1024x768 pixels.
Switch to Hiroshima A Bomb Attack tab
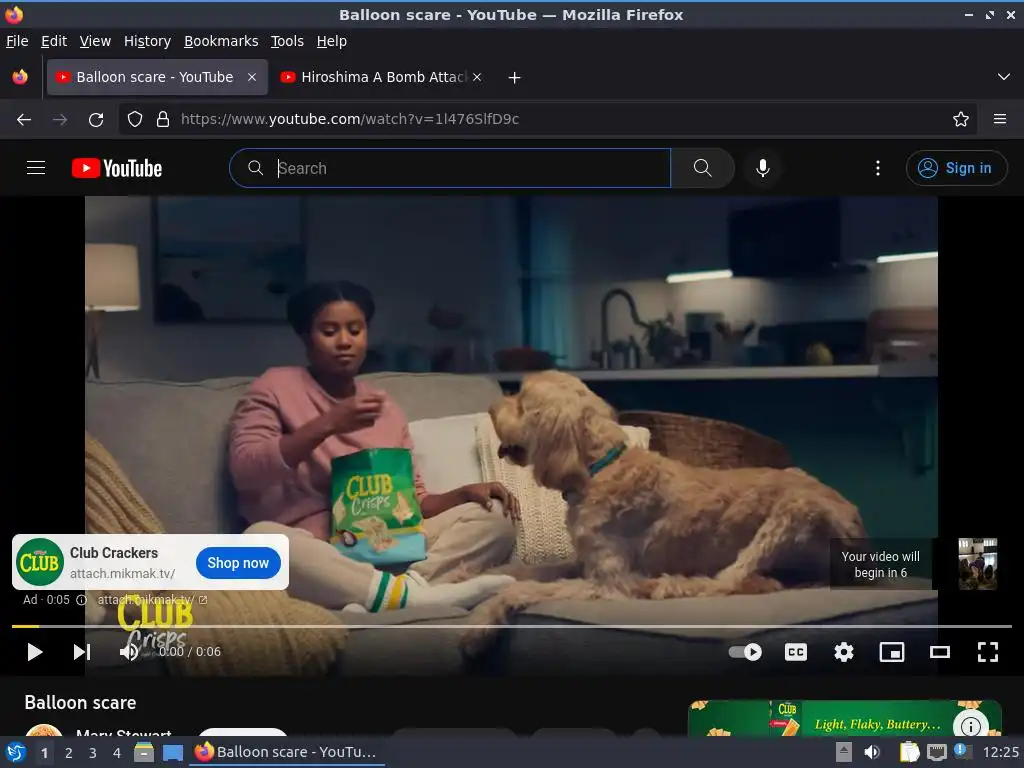point(381,77)
